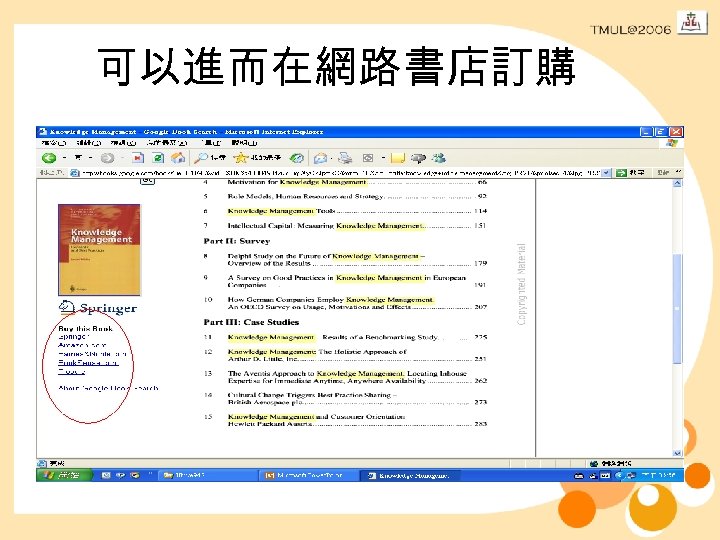Image resolution: width=720 pixels, height=540 pixels.
Task: Click the grey Forward arrow button
Action: coord(107,158)
